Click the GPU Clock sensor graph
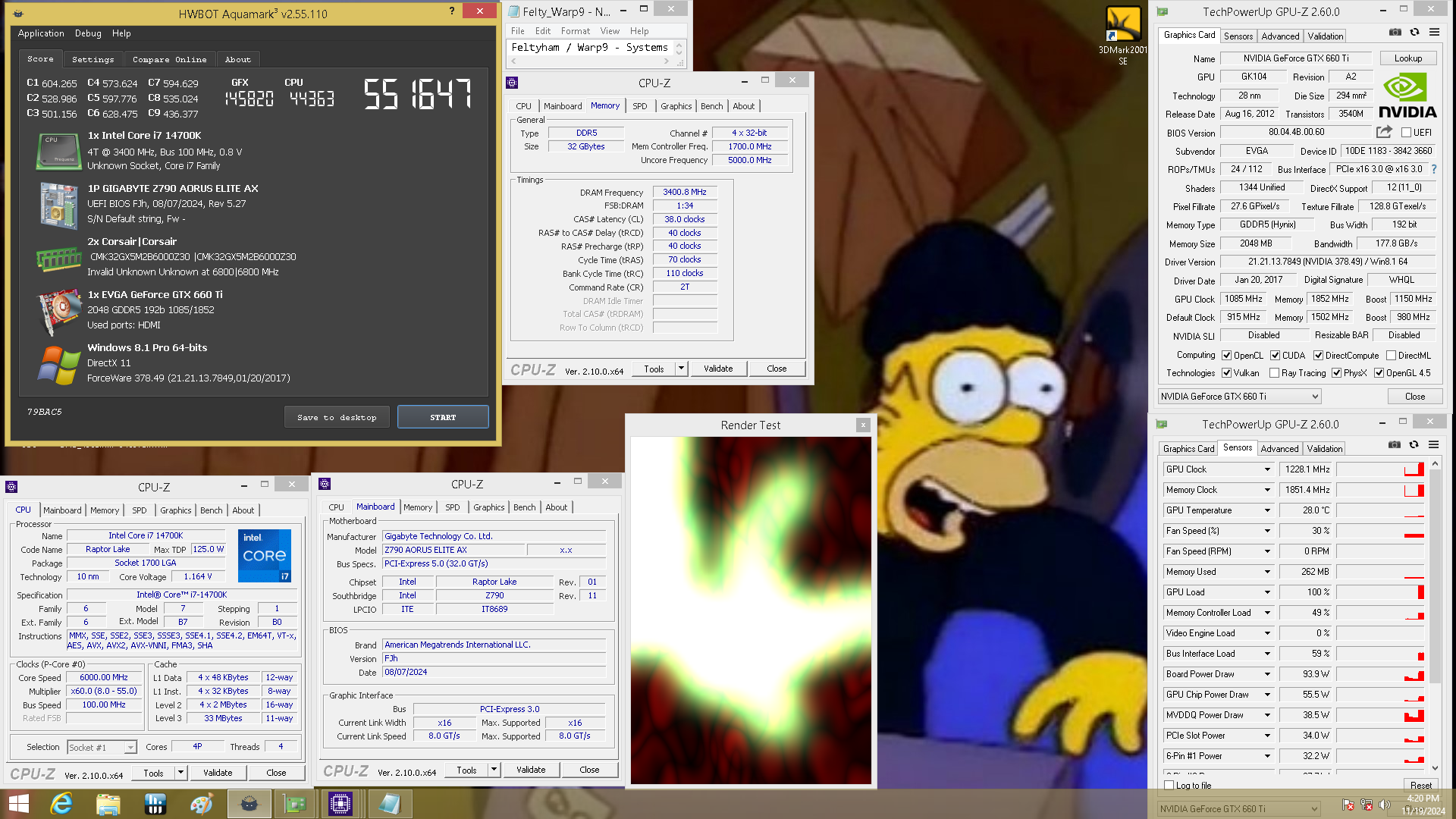Viewport: 1456px width, 819px height. [x=1380, y=469]
